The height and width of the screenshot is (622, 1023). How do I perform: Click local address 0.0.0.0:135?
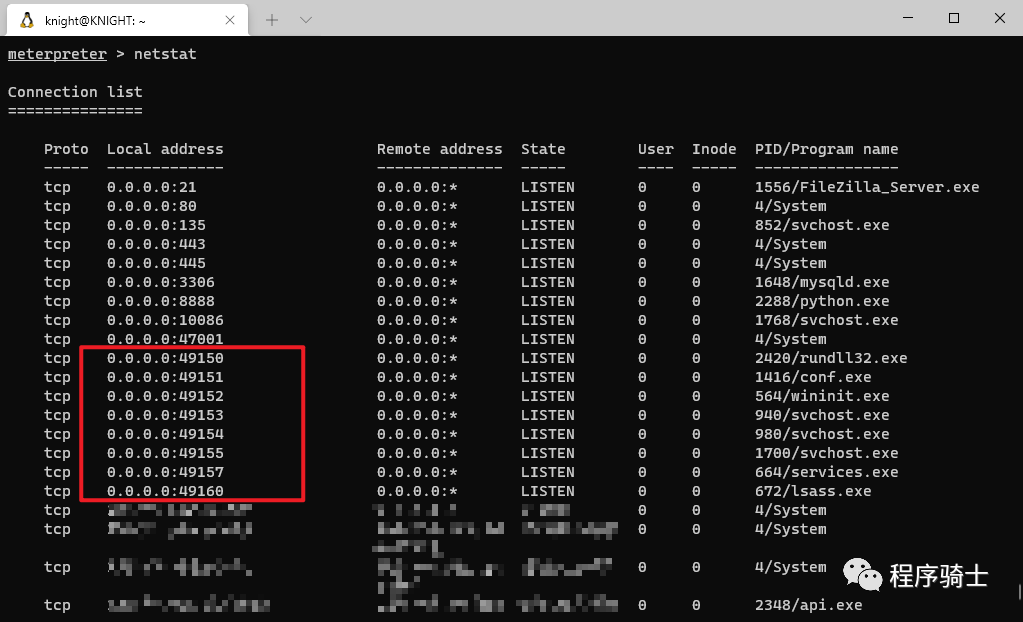pyautogui.click(x=156, y=225)
